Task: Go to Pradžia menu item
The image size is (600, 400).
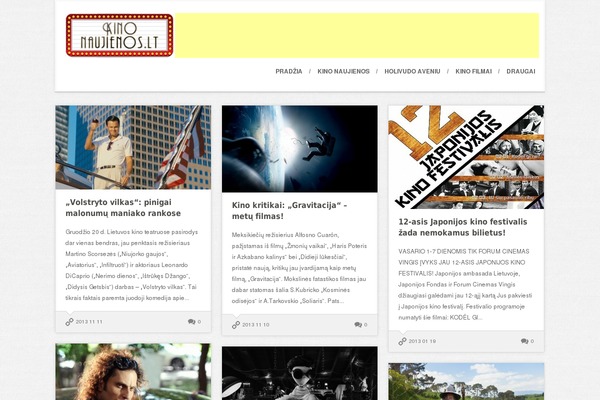Action: coord(289,72)
